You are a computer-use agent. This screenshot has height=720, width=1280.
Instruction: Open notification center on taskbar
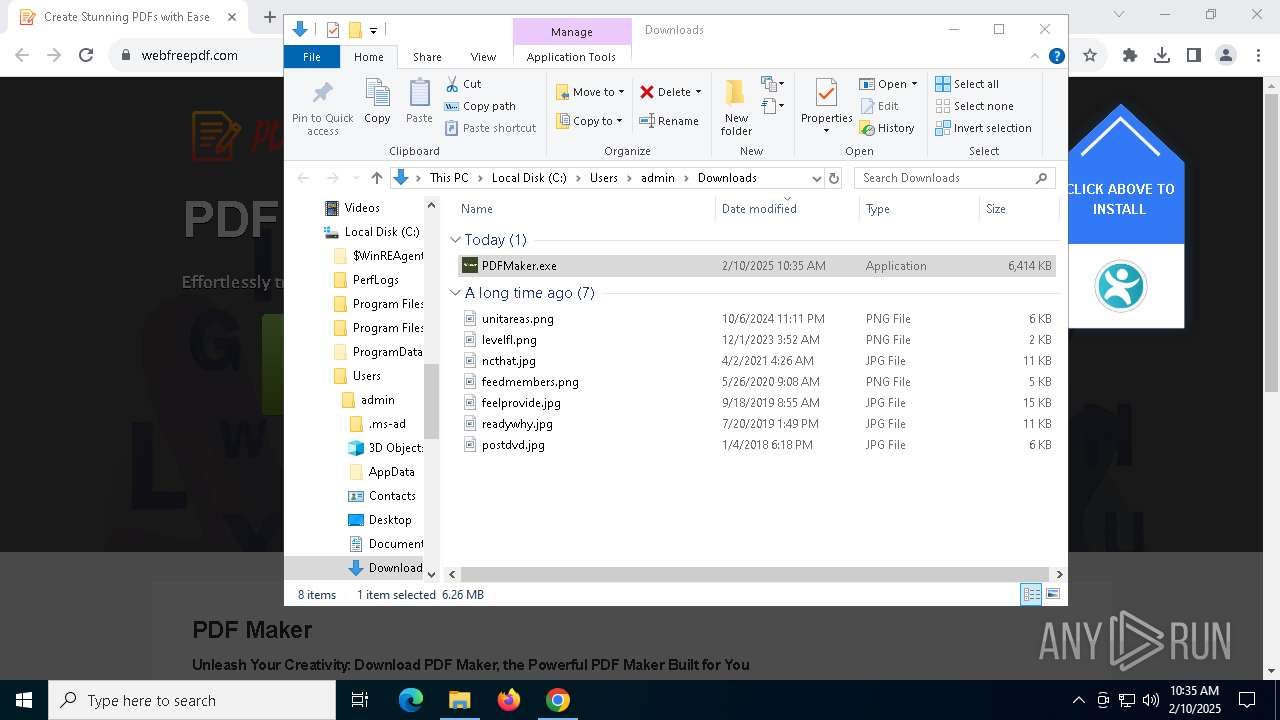point(1247,700)
